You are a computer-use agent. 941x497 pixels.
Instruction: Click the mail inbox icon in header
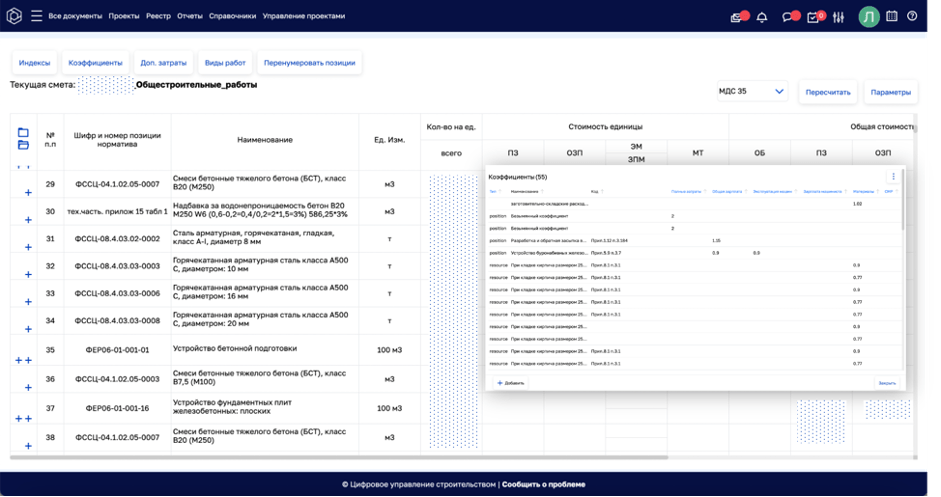coord(737,17)
